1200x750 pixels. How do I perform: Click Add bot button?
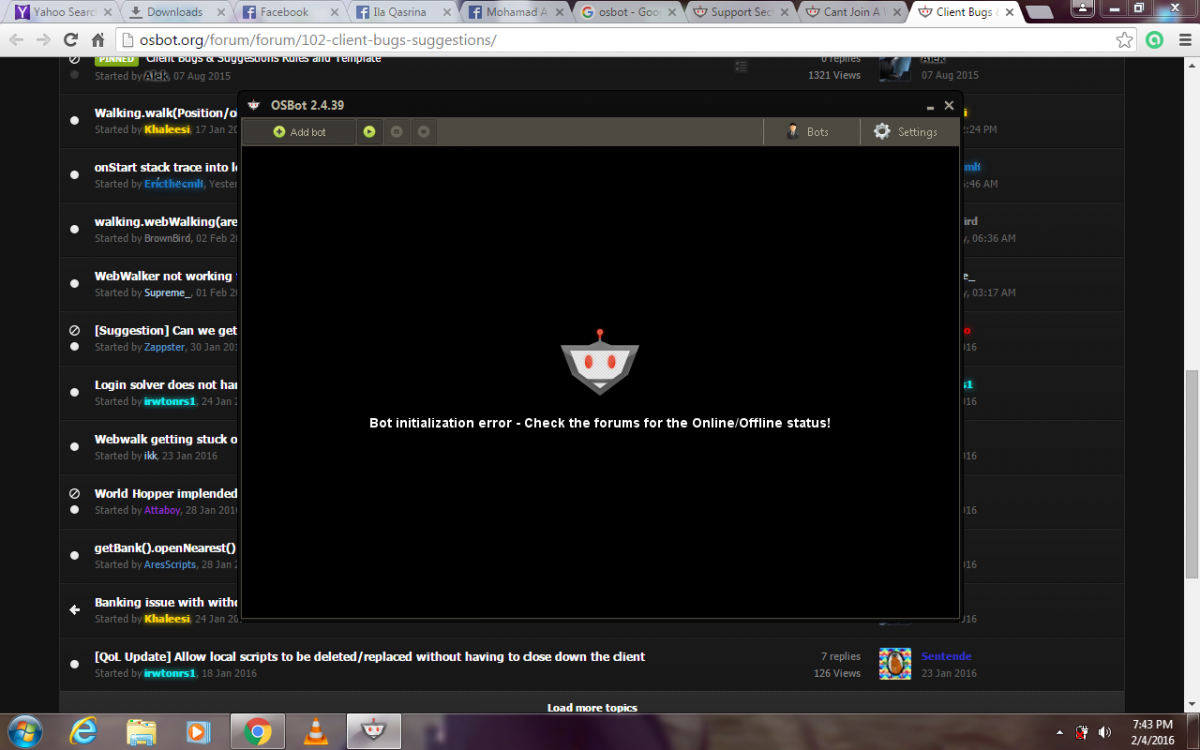[299, 132]
